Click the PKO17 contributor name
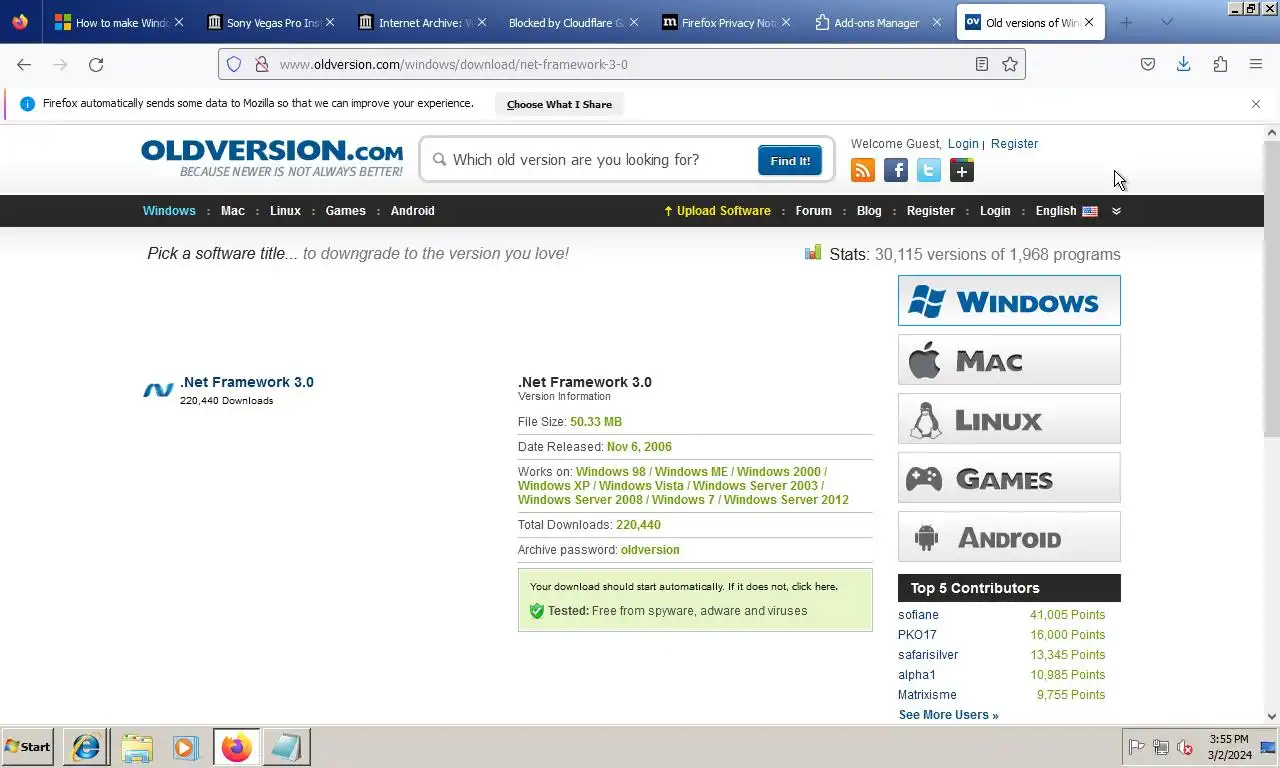Viewport: 1280px width, 768px height. click(x=917, y=635)
